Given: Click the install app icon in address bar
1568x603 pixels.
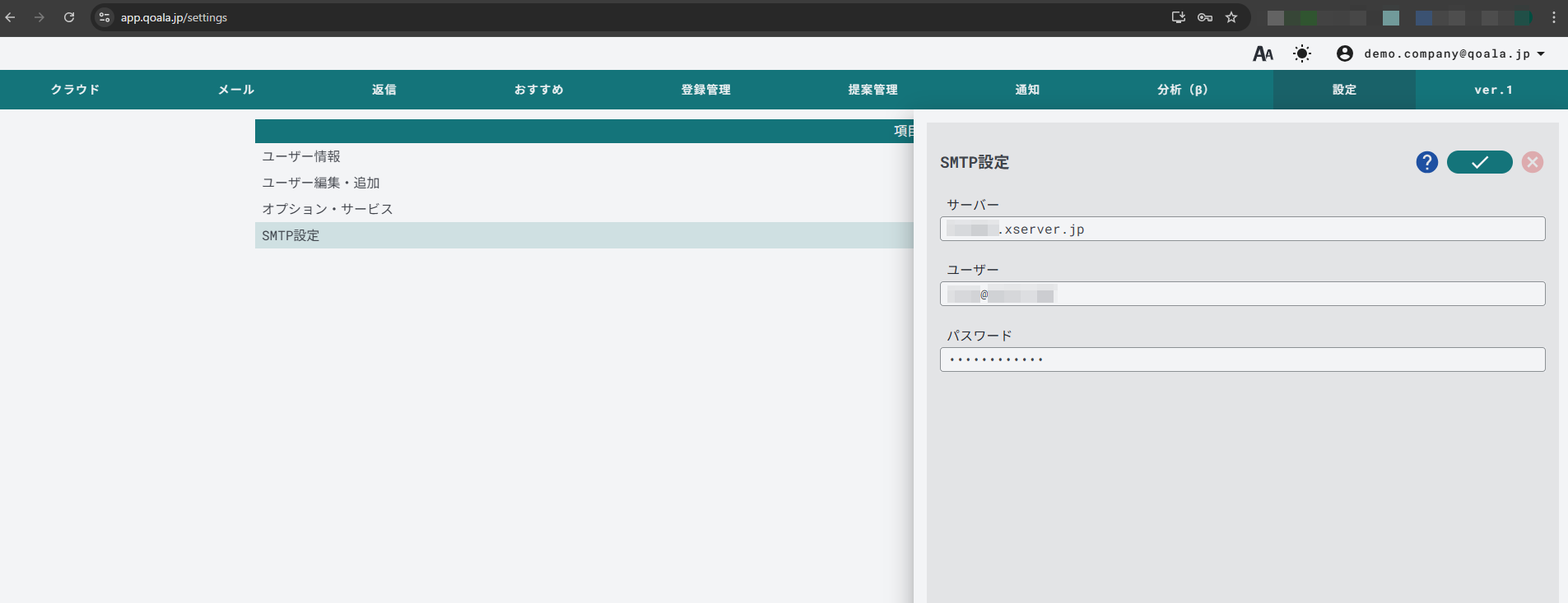Looking at the screenshot, I should 1179,17.
